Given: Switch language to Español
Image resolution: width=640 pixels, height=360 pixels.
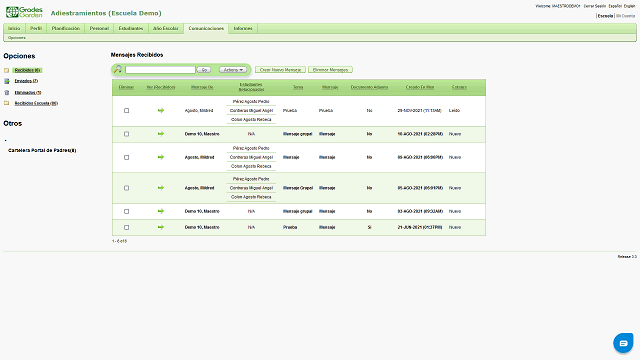Looking at the screenshot, I should (615, 6).
